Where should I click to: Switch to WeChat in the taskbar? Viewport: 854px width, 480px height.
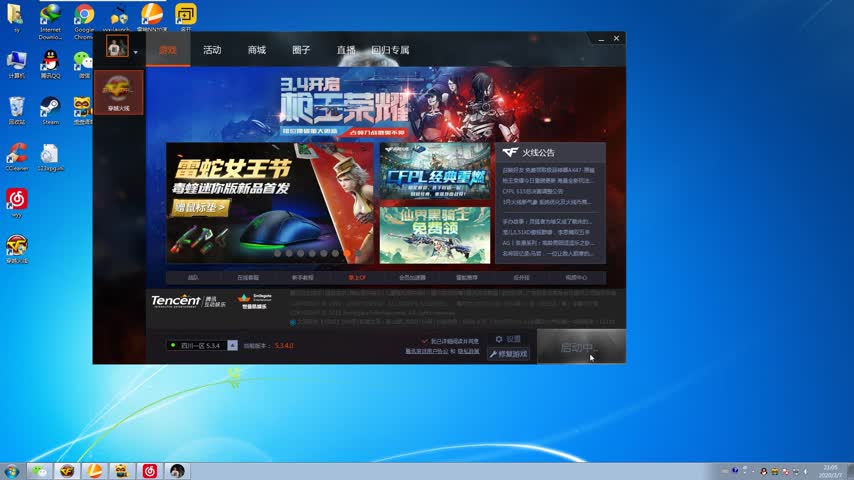click(x=39, y=471)
